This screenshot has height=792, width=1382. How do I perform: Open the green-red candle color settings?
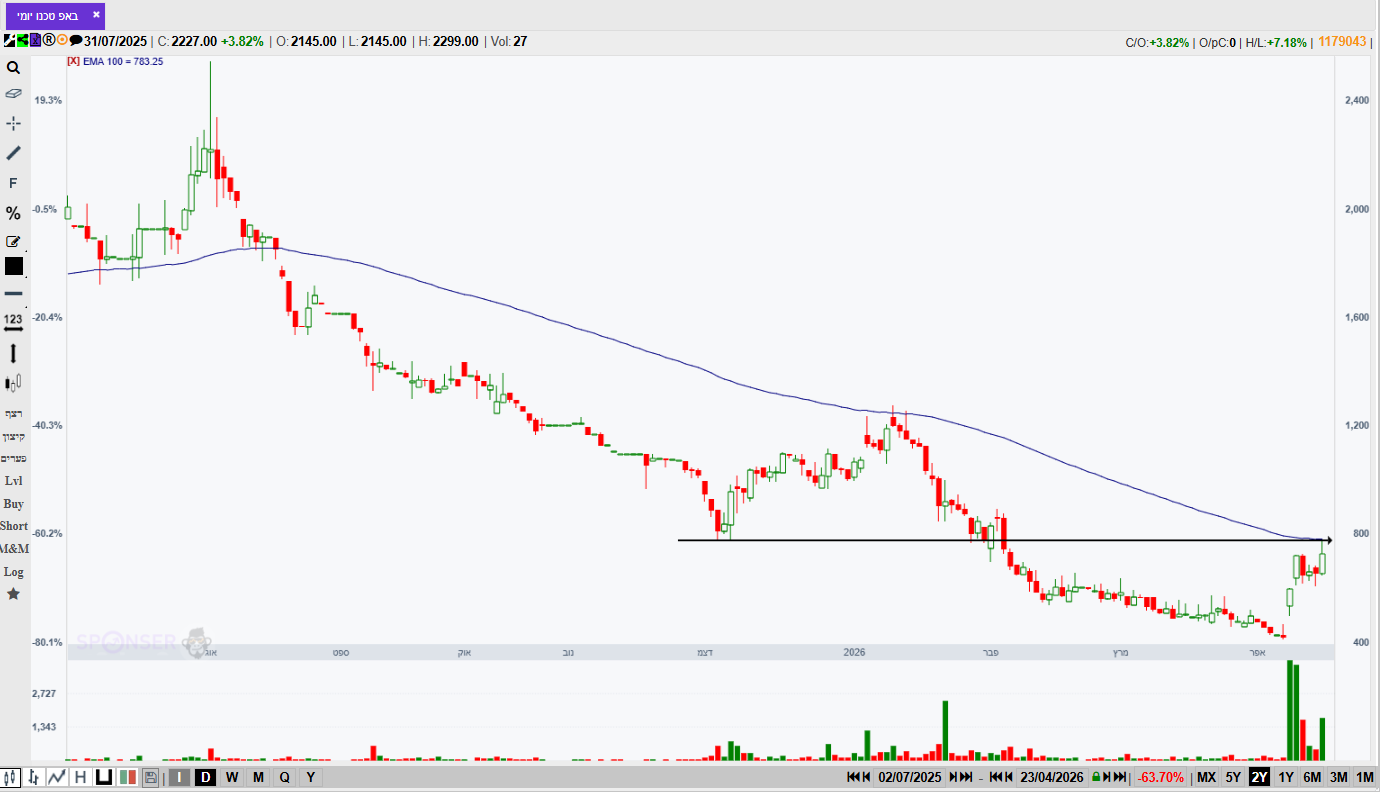127,777
